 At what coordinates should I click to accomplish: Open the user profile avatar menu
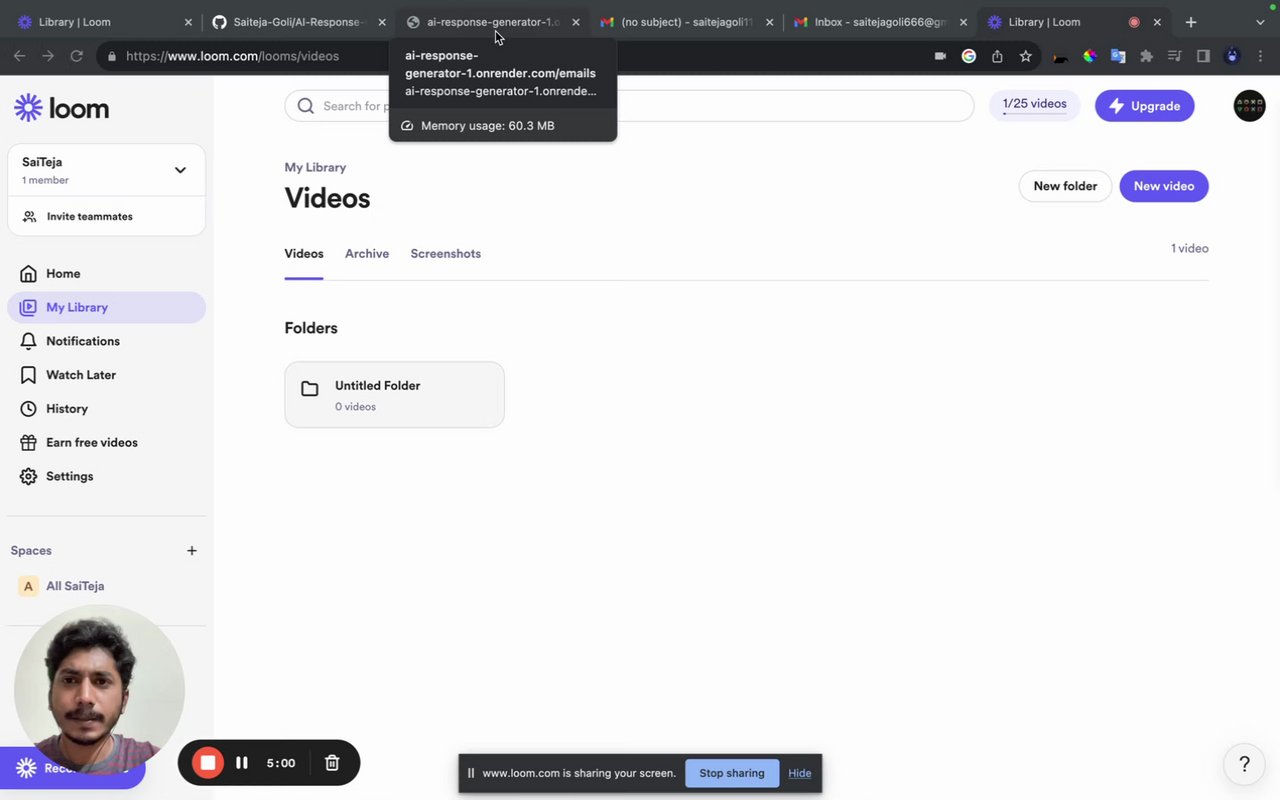pos(1249,106)
